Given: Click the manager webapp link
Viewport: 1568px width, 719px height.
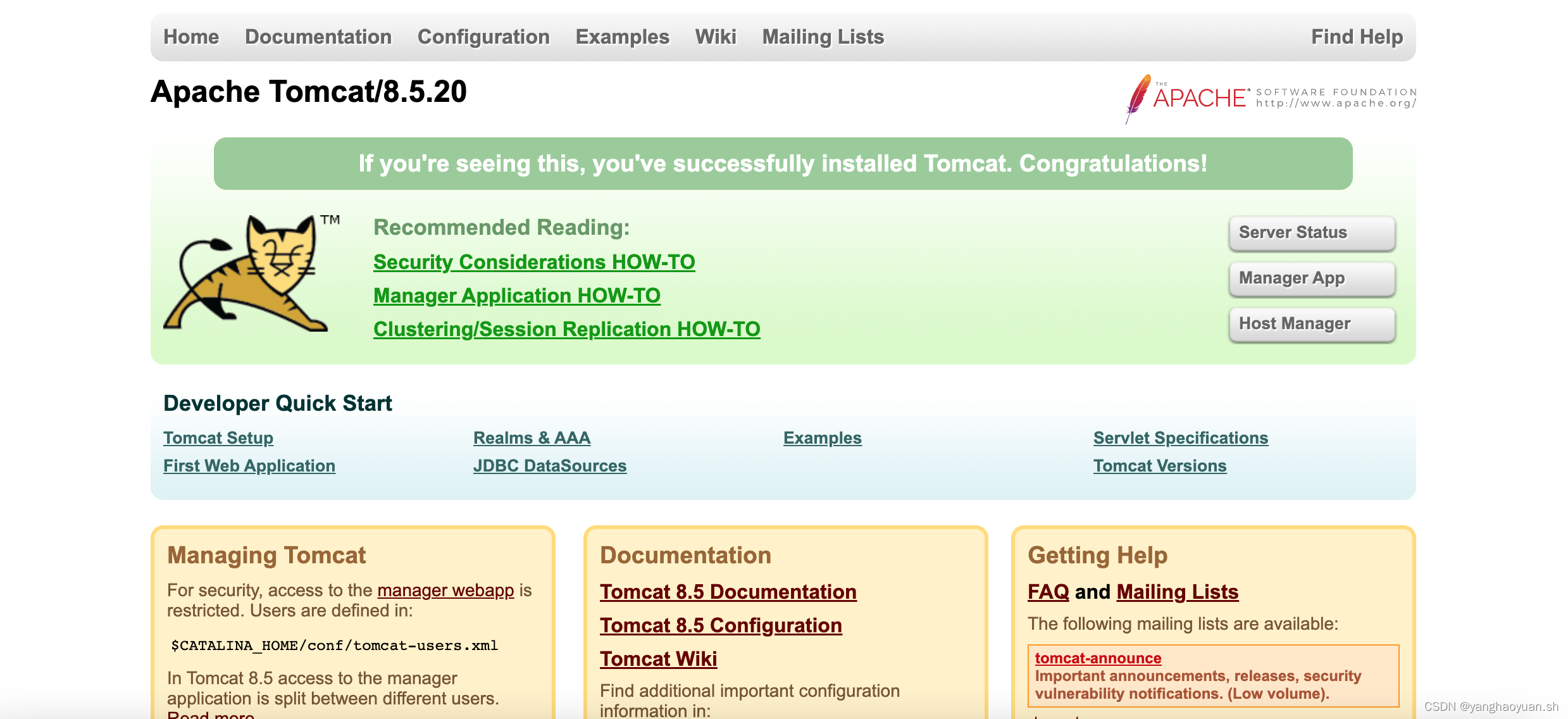Looking at the screenshot, I should [445, 590].
